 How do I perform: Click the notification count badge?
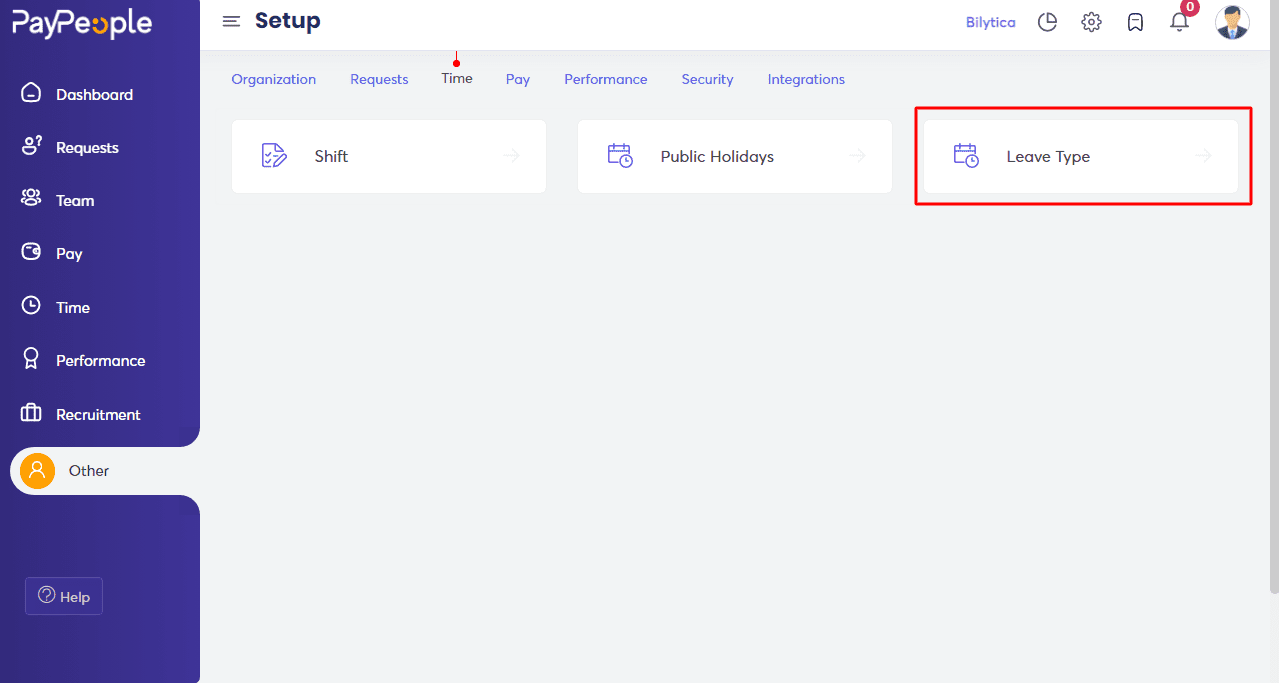click(1189, 7)
